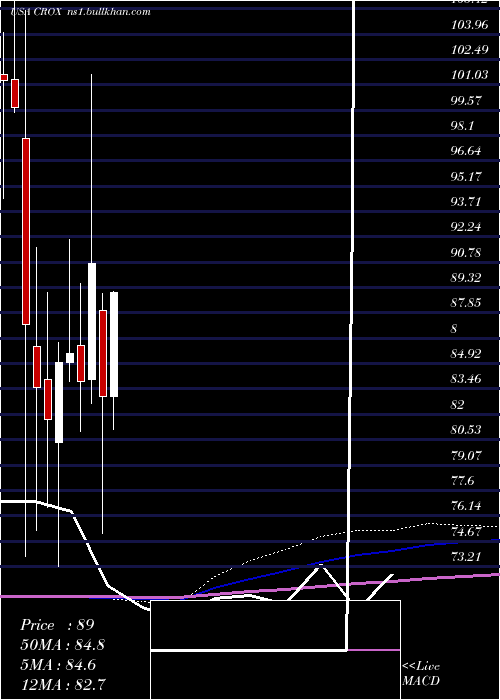Select the 77.6 price axis label
Viewport: 500px width, 700px height.
[x=463, y=481]
